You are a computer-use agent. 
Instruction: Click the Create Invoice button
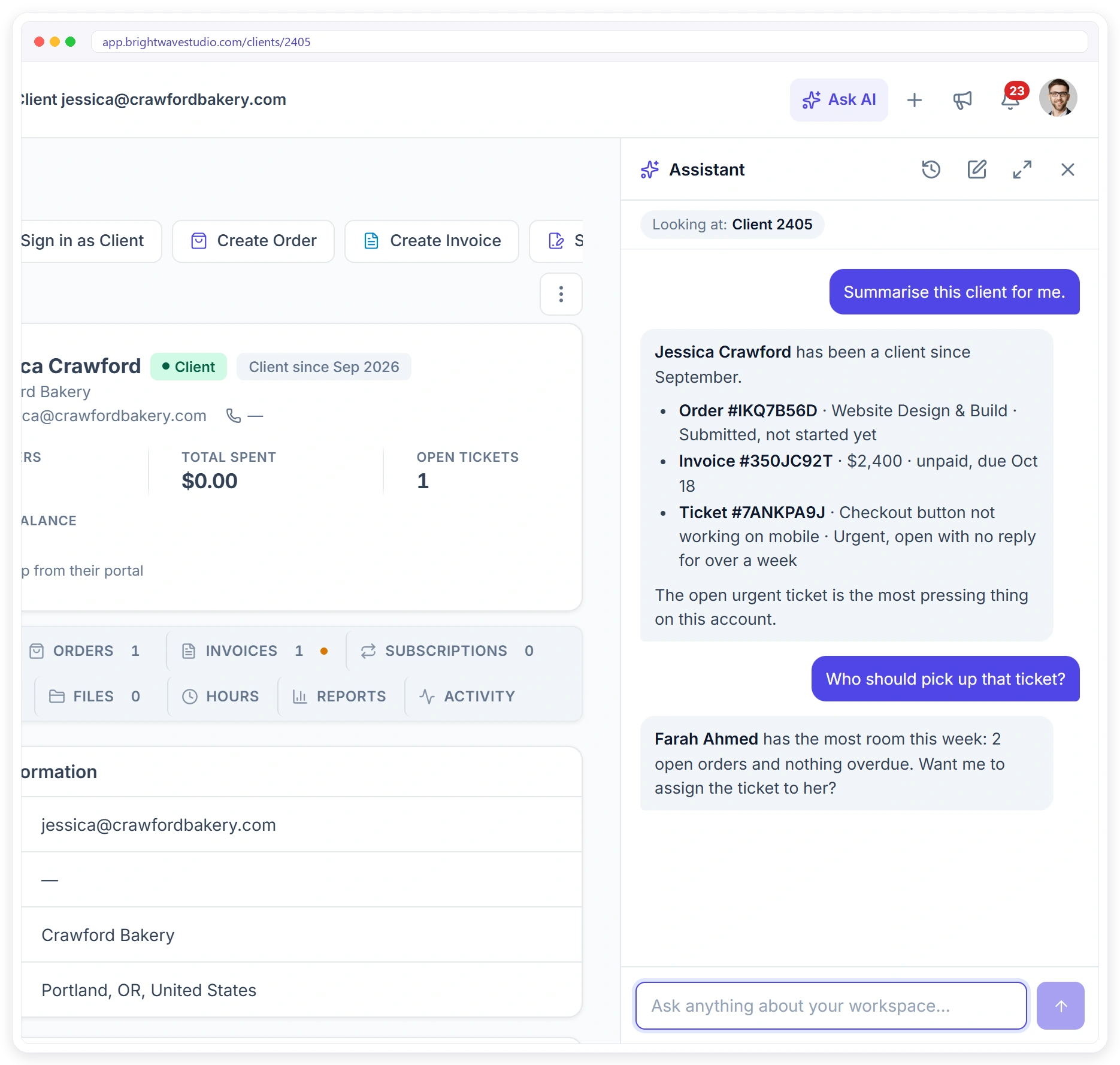pos(432,241)
